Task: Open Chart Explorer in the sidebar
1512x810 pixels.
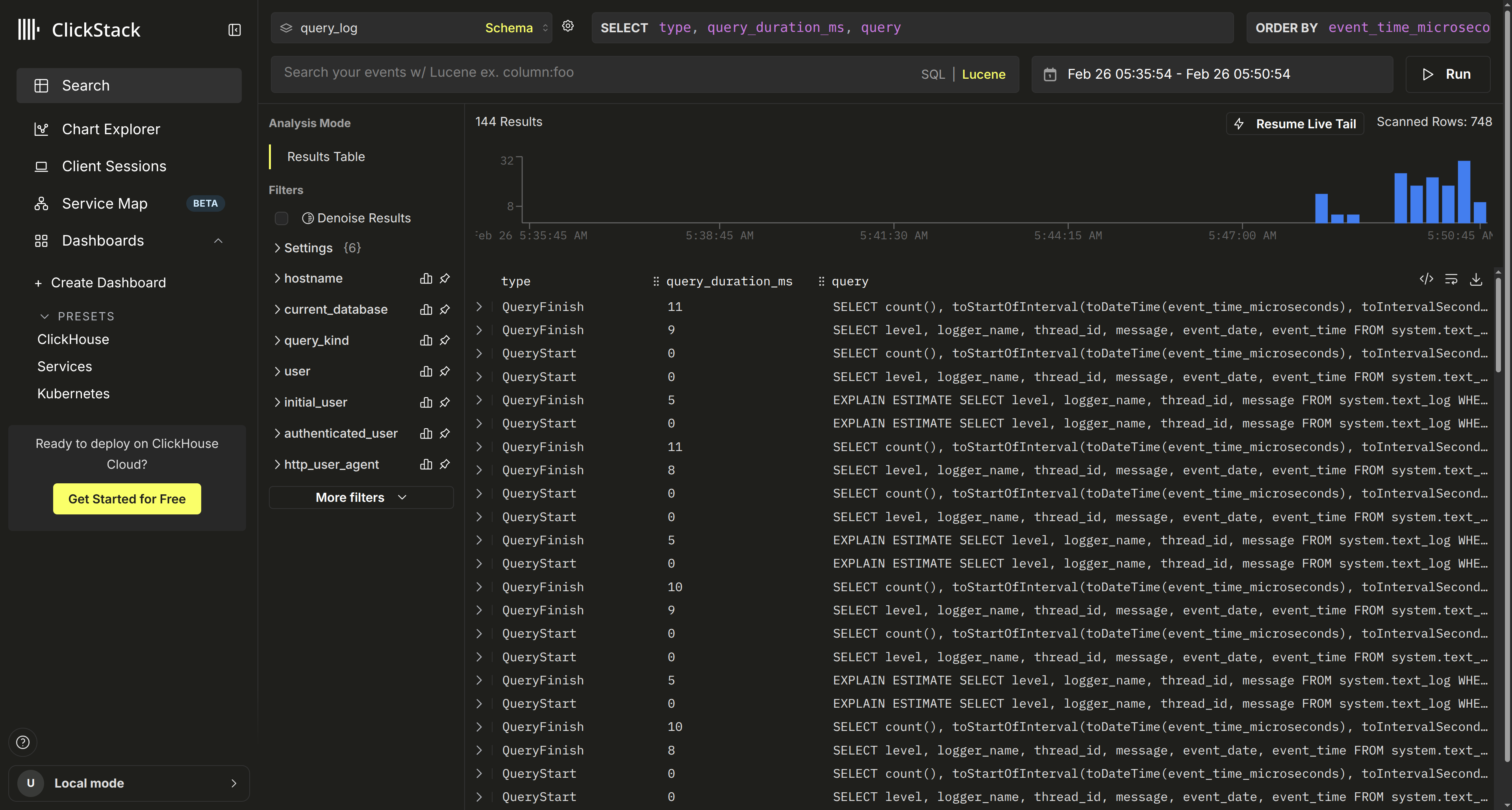Action: [x=111, y=129]
